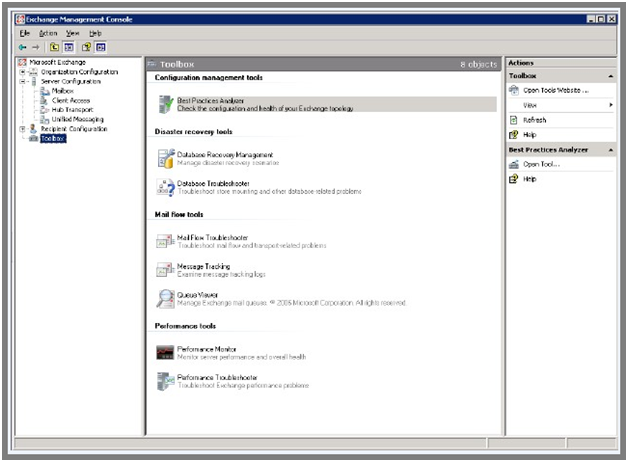This screenshot has height=462, width=628.
Task: Click the Best Practices Analyzer section Help icon
Action: (514, 179)
